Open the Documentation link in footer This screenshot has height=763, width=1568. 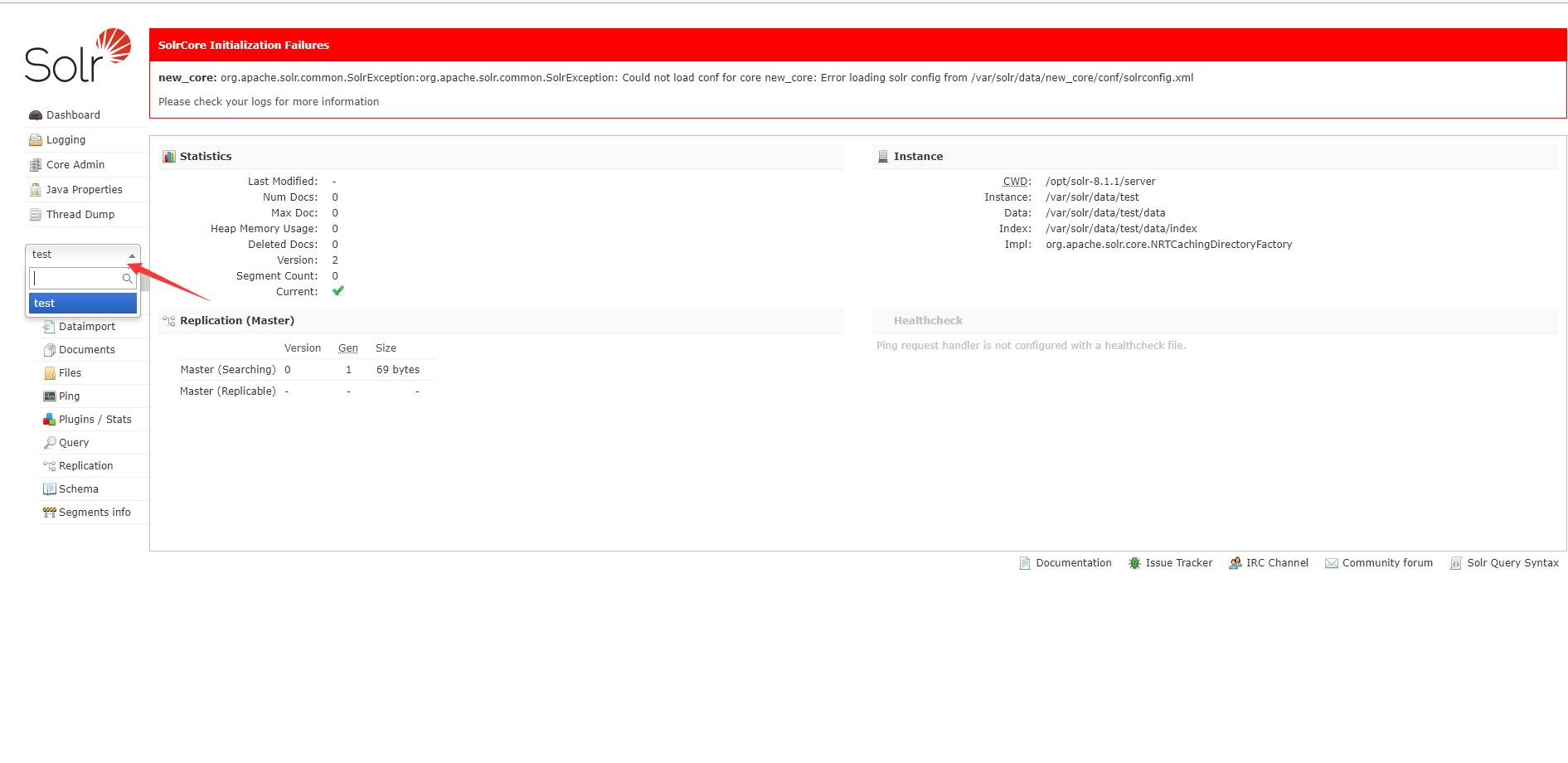click(1073, 563)
